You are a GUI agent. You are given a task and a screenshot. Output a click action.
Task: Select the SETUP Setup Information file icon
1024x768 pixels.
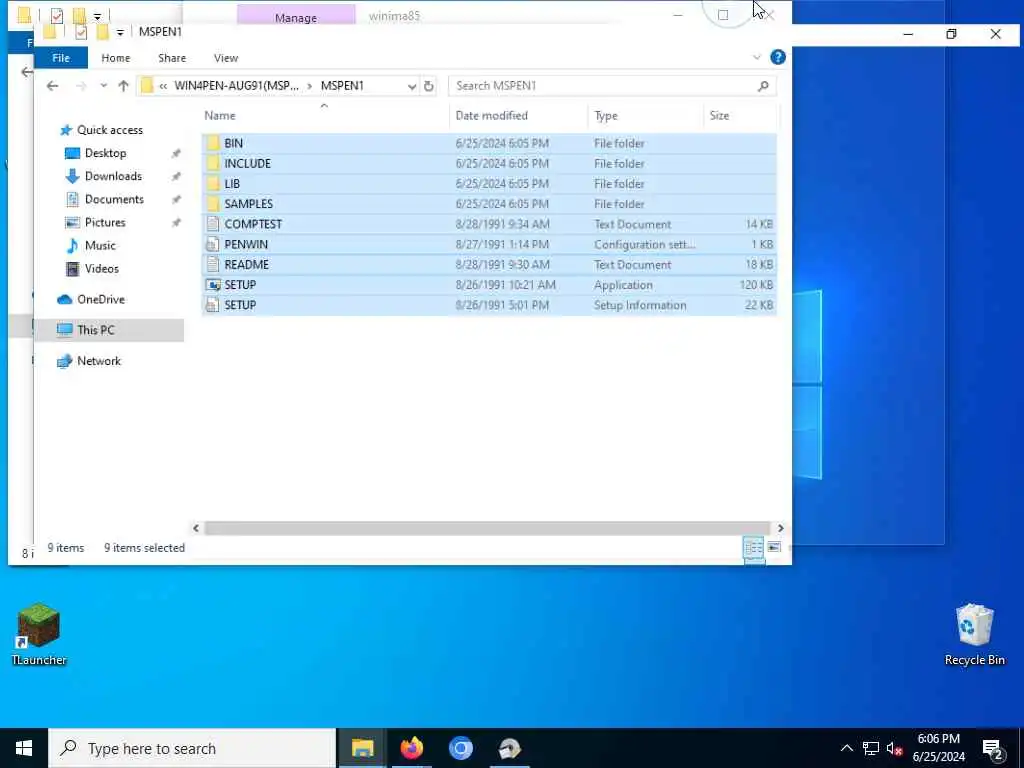coord(213,305)
